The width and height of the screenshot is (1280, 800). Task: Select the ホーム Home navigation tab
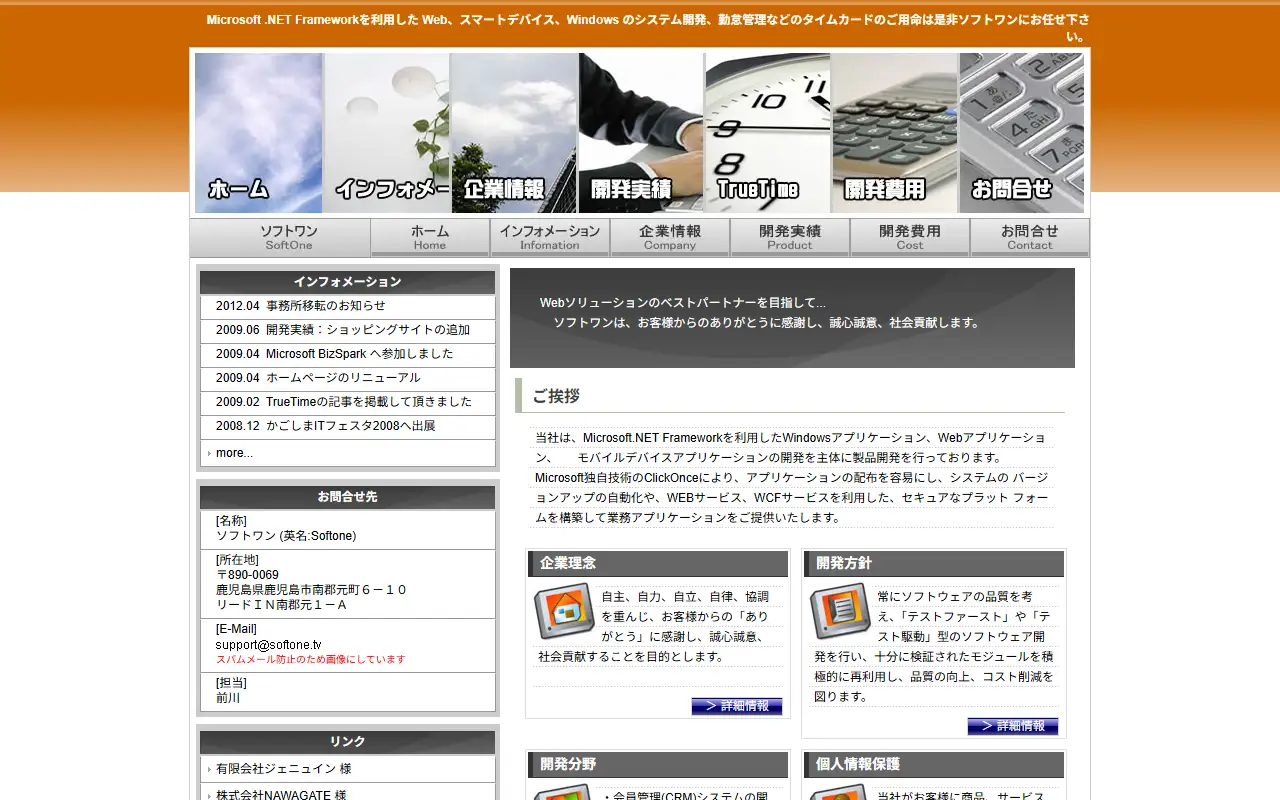click(430, 238)
